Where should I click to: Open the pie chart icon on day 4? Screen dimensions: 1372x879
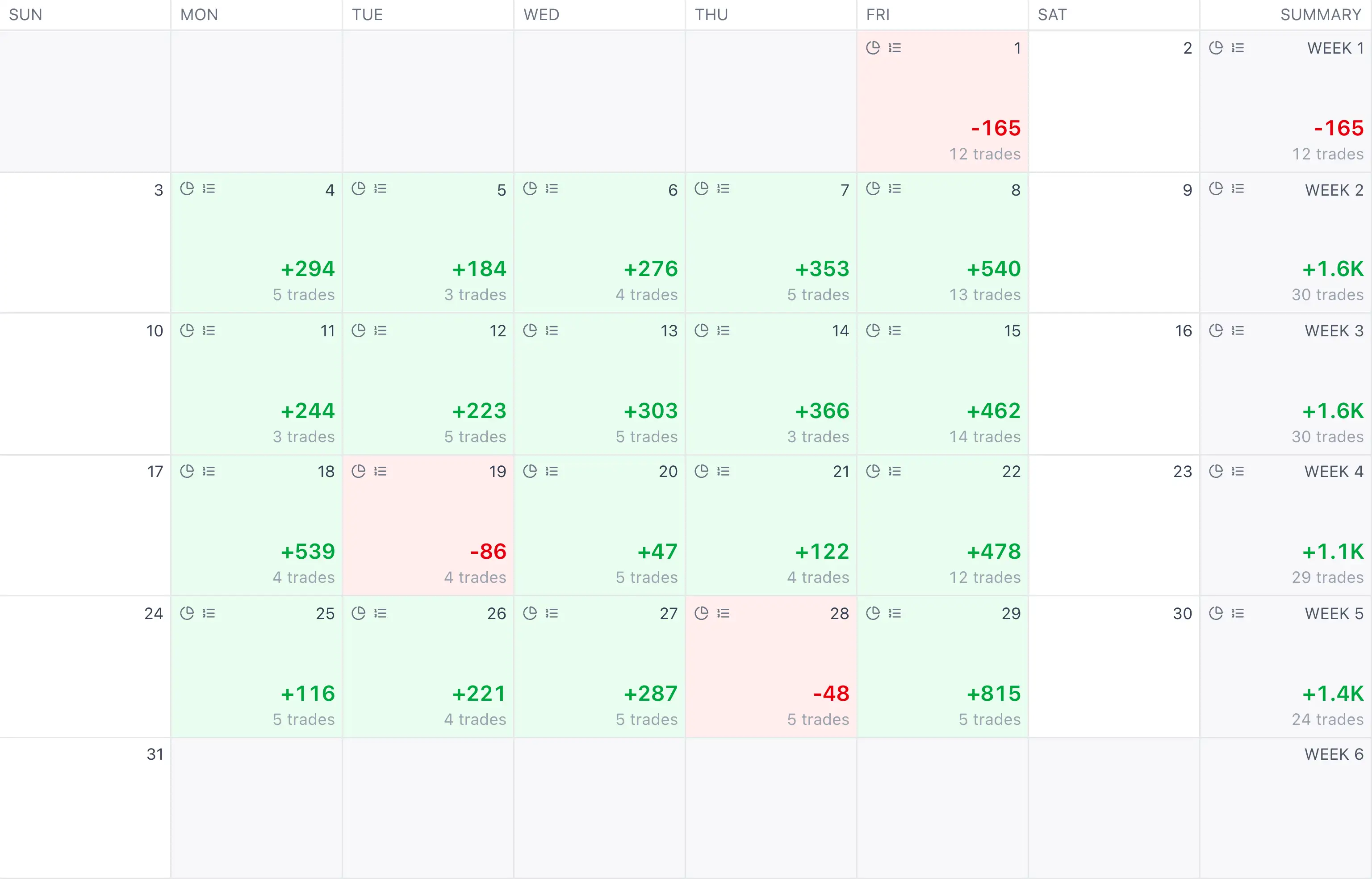pos(187,188)
